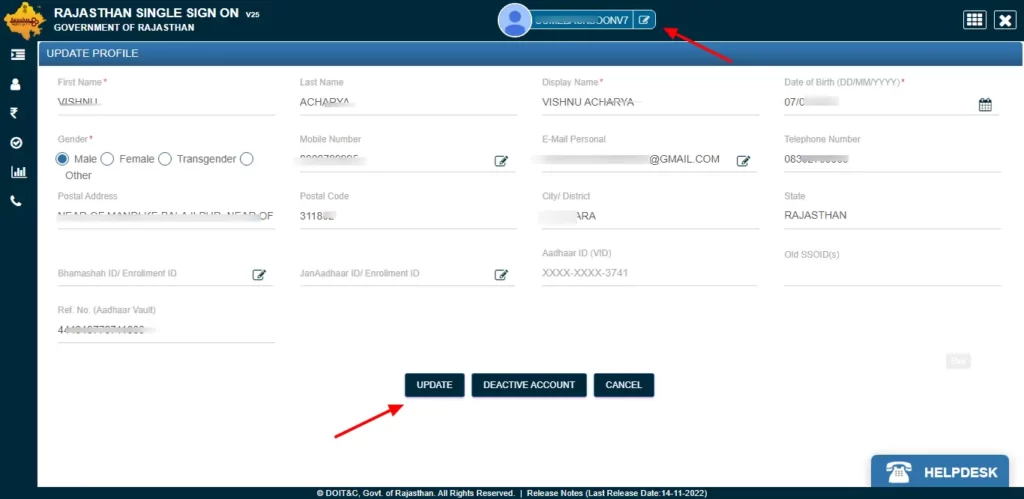1024x499 pixels.
Task: Click the Postal Address field
Action: tap(166, 216)
